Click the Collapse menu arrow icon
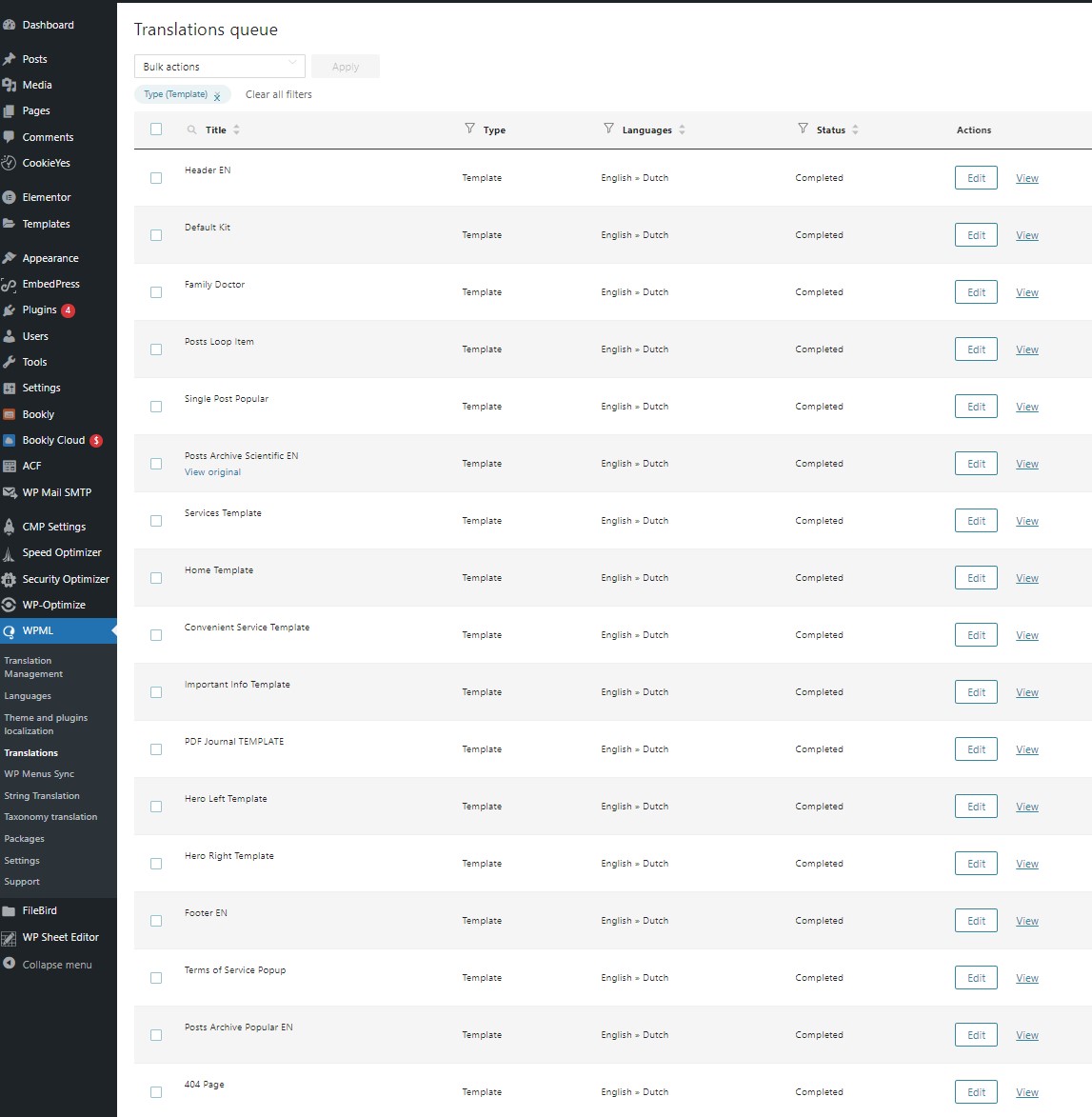Viewport: 1092px width, 1117px height. (10, 963)
